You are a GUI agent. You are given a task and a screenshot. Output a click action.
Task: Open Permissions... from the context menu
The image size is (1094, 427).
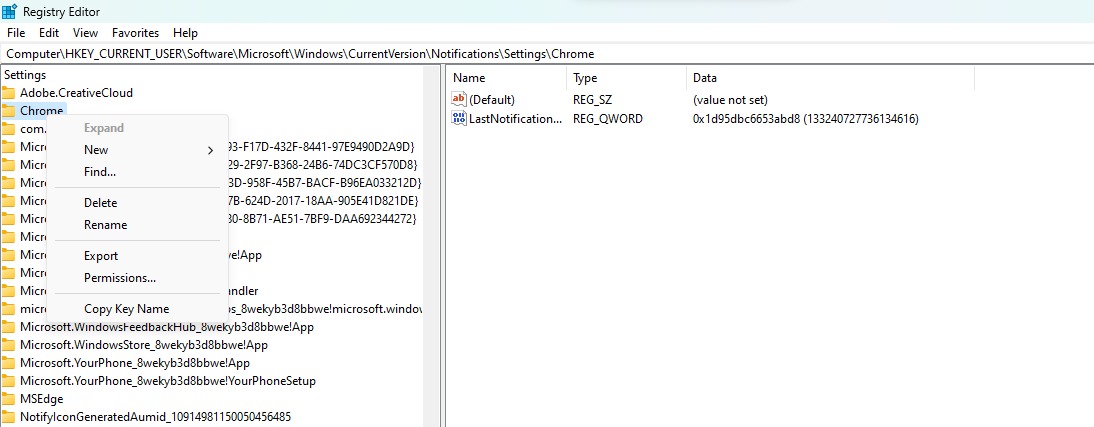pos(119,278)
